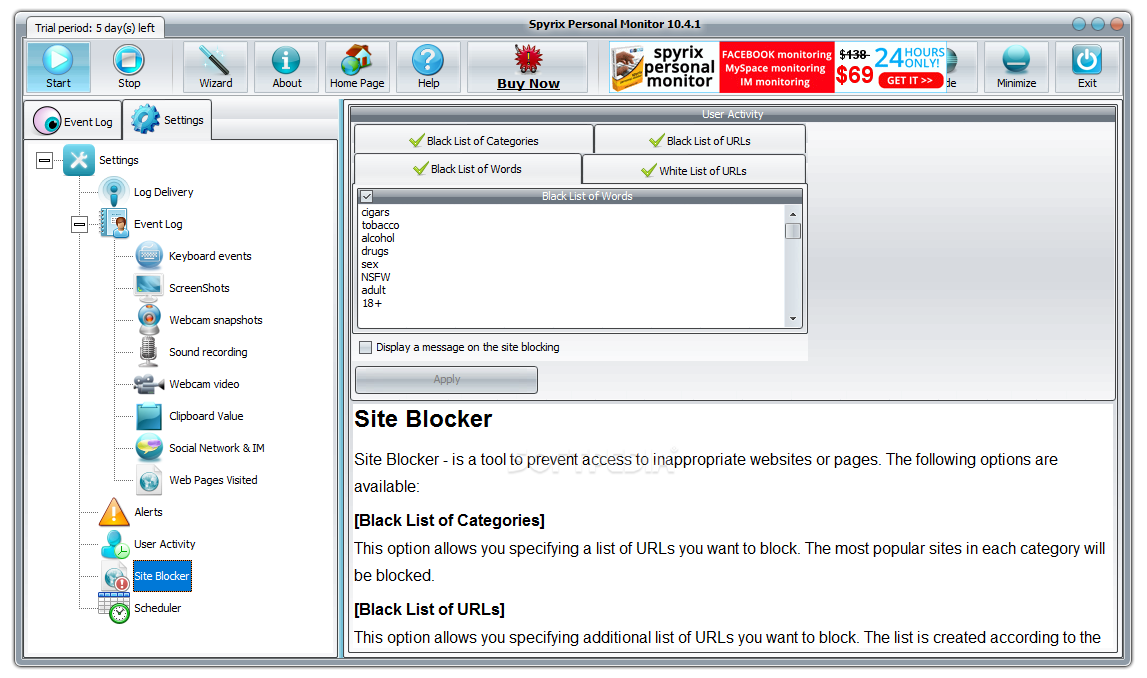Toggle the Black List of Words checkbox
Viewport: 1147px width, 678px height.
pyautogui.click(x=367, y=196)
